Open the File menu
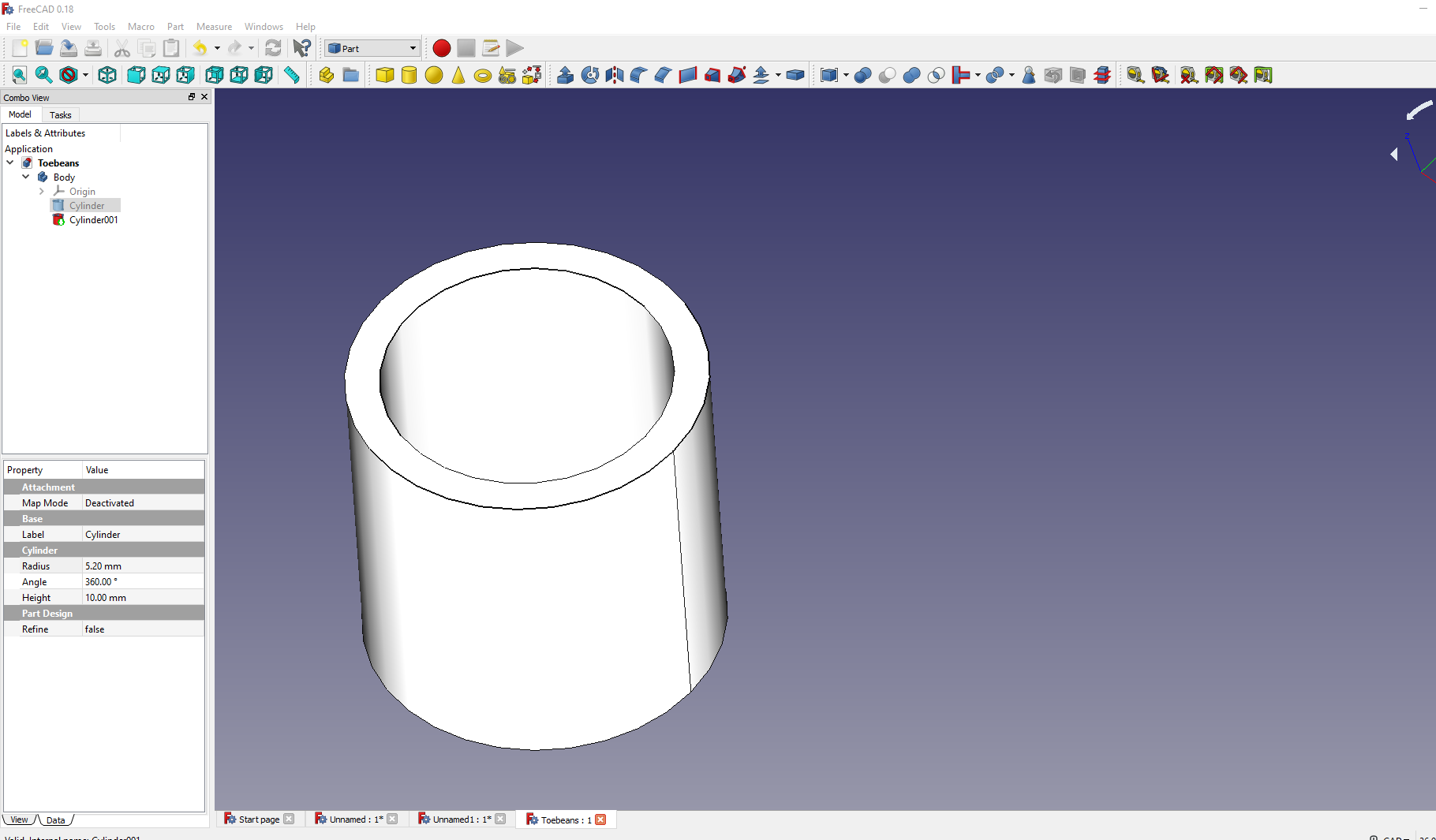 pos(13,26)
